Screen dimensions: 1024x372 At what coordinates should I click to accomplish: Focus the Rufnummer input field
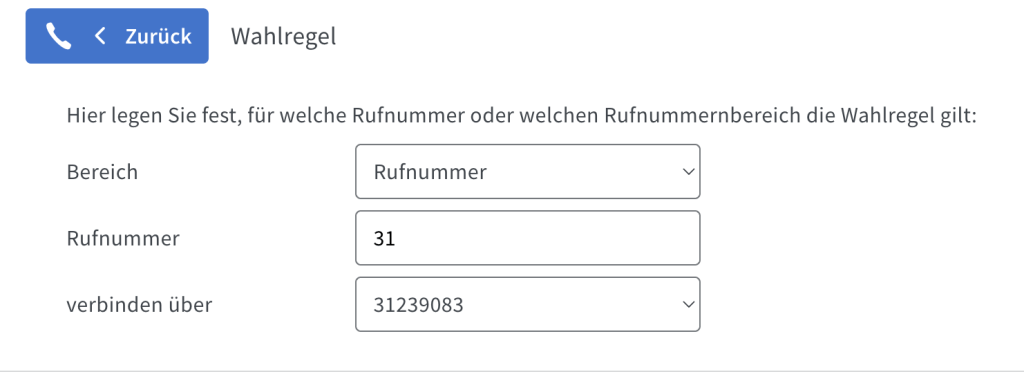pos(528,238)
